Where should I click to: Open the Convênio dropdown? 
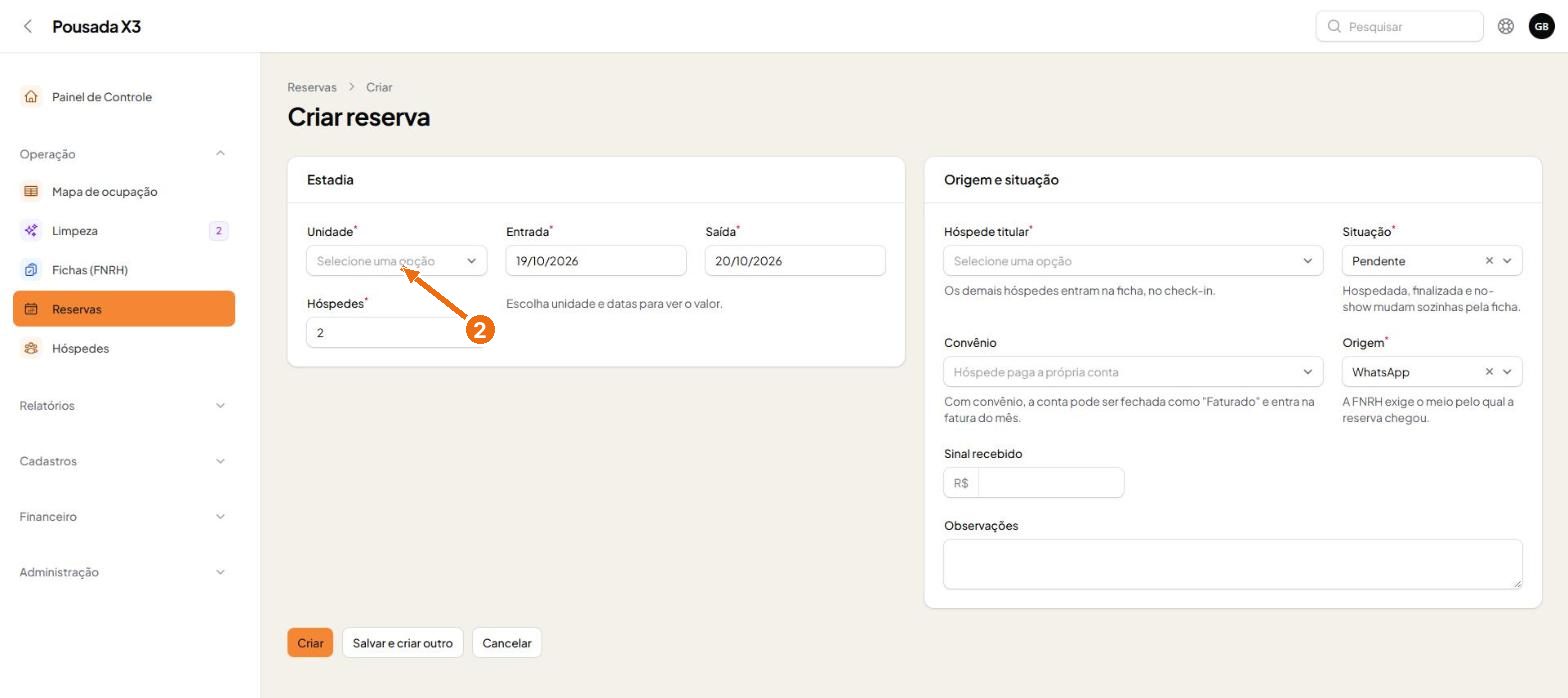(1133, 372)
